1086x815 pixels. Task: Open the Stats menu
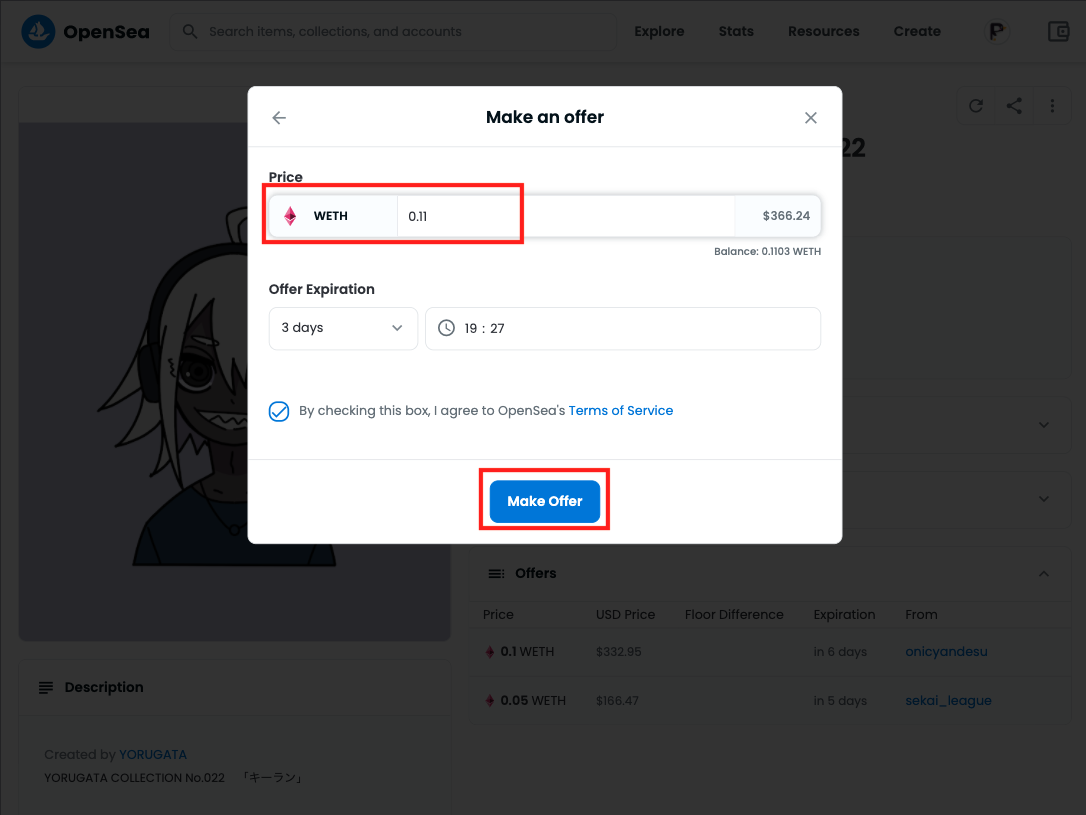736,32
